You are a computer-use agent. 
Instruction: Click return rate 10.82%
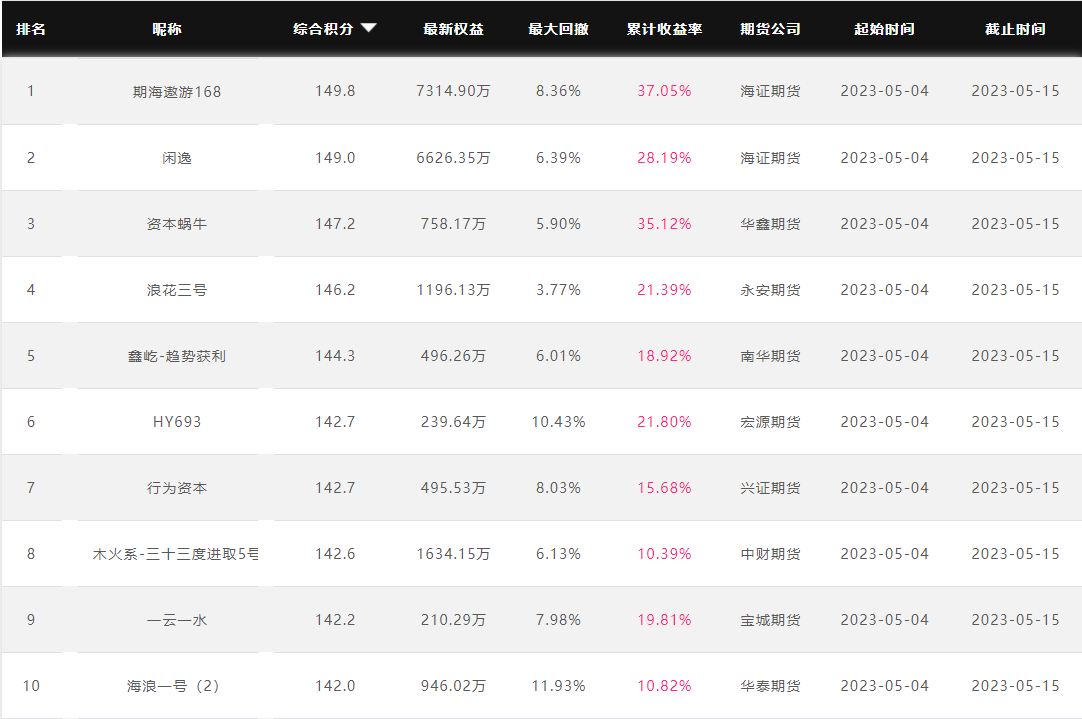pyautogui.click(x=664, y=686)
